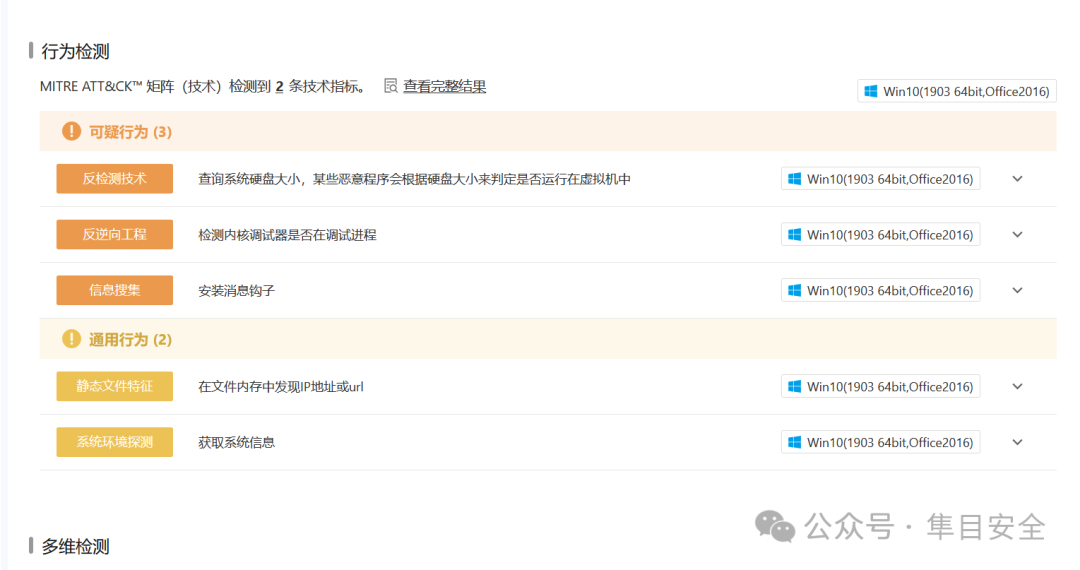Click the document icon beside 查看完整结果
1080x570 pixels.
(x=391, y=86)
